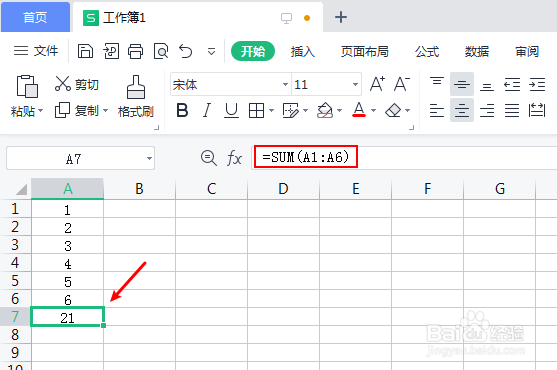The image size is (557, 370).
Task: Open the 页面布局 ribbon tab
Action: pos(364,51)
